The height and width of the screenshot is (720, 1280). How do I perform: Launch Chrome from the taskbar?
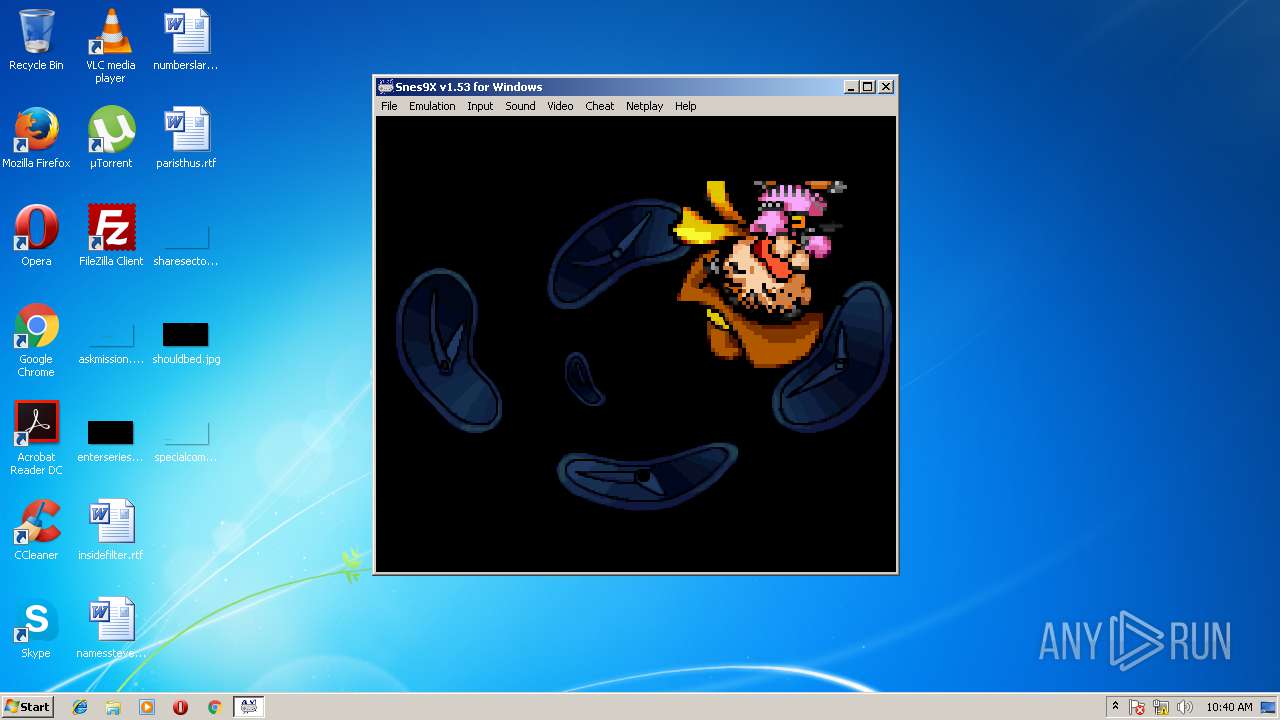click(x=214, y=707)
